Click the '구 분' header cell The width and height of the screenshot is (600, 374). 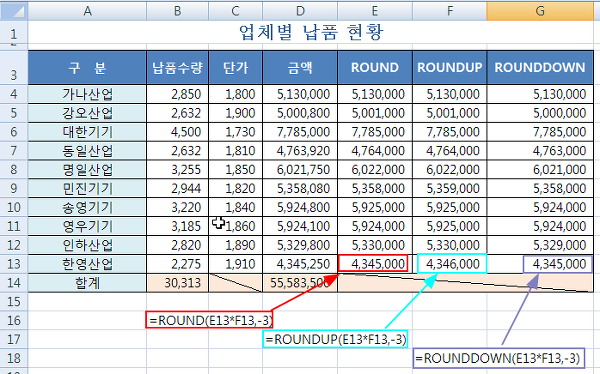87,67
